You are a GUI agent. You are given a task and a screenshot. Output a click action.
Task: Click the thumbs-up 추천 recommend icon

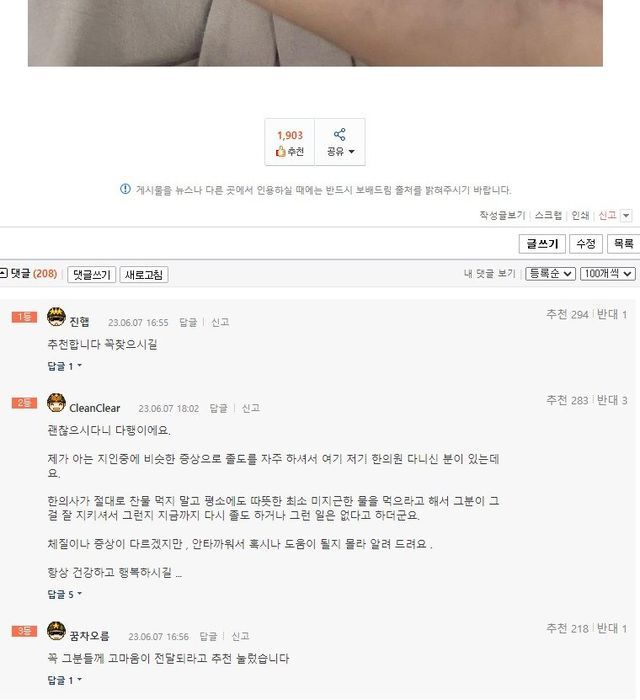click(281, 152)
